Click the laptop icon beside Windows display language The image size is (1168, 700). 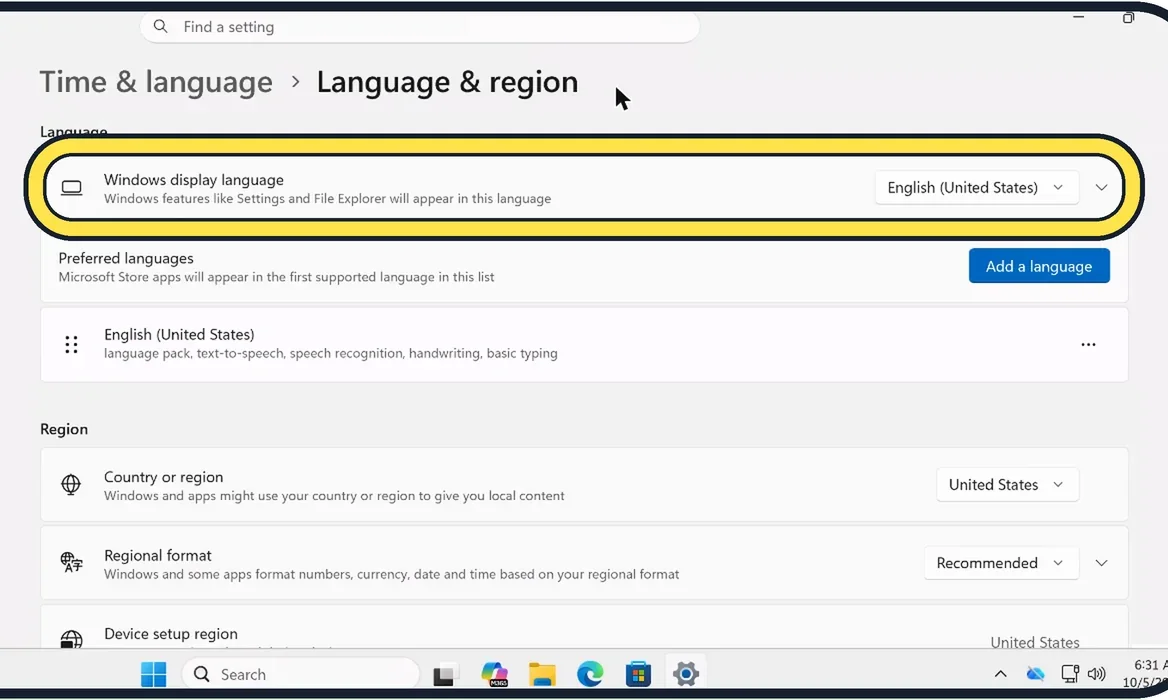[x=72, y=188]
